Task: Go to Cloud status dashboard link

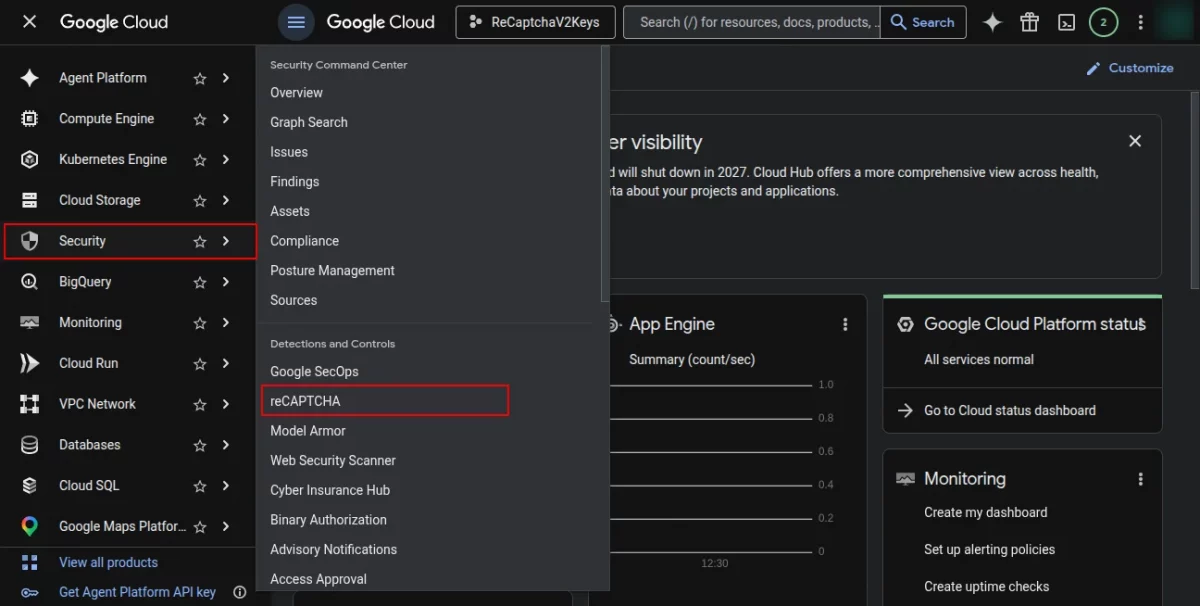Action: click(x=1010, y=410)
